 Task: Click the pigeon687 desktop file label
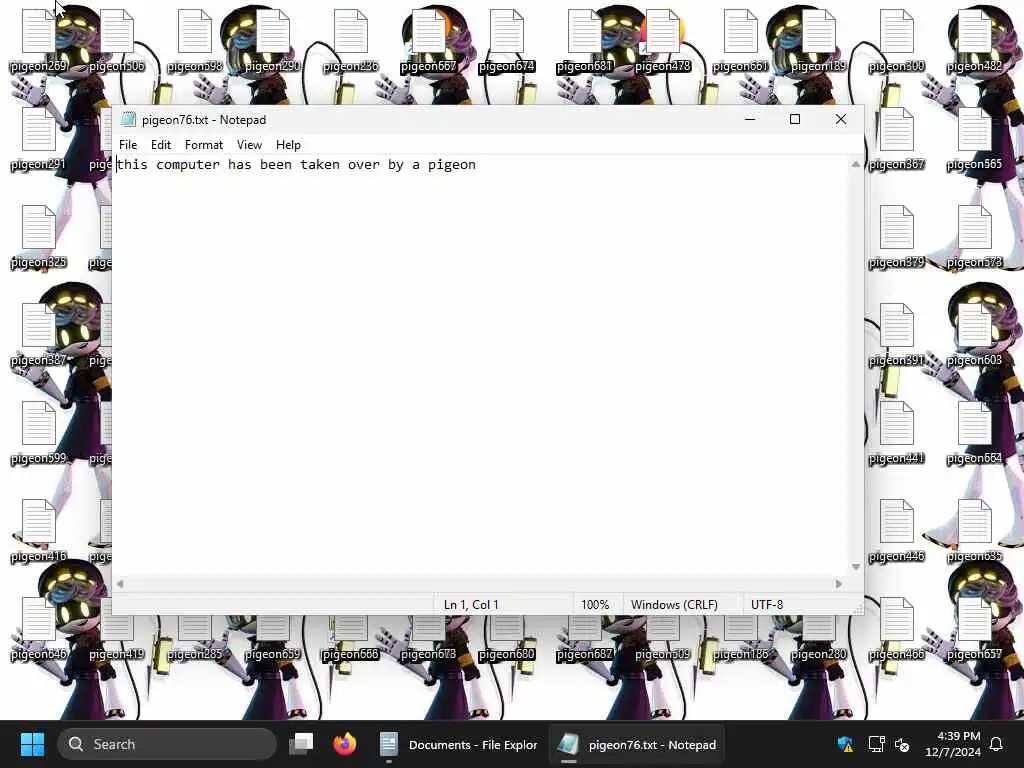584,654
